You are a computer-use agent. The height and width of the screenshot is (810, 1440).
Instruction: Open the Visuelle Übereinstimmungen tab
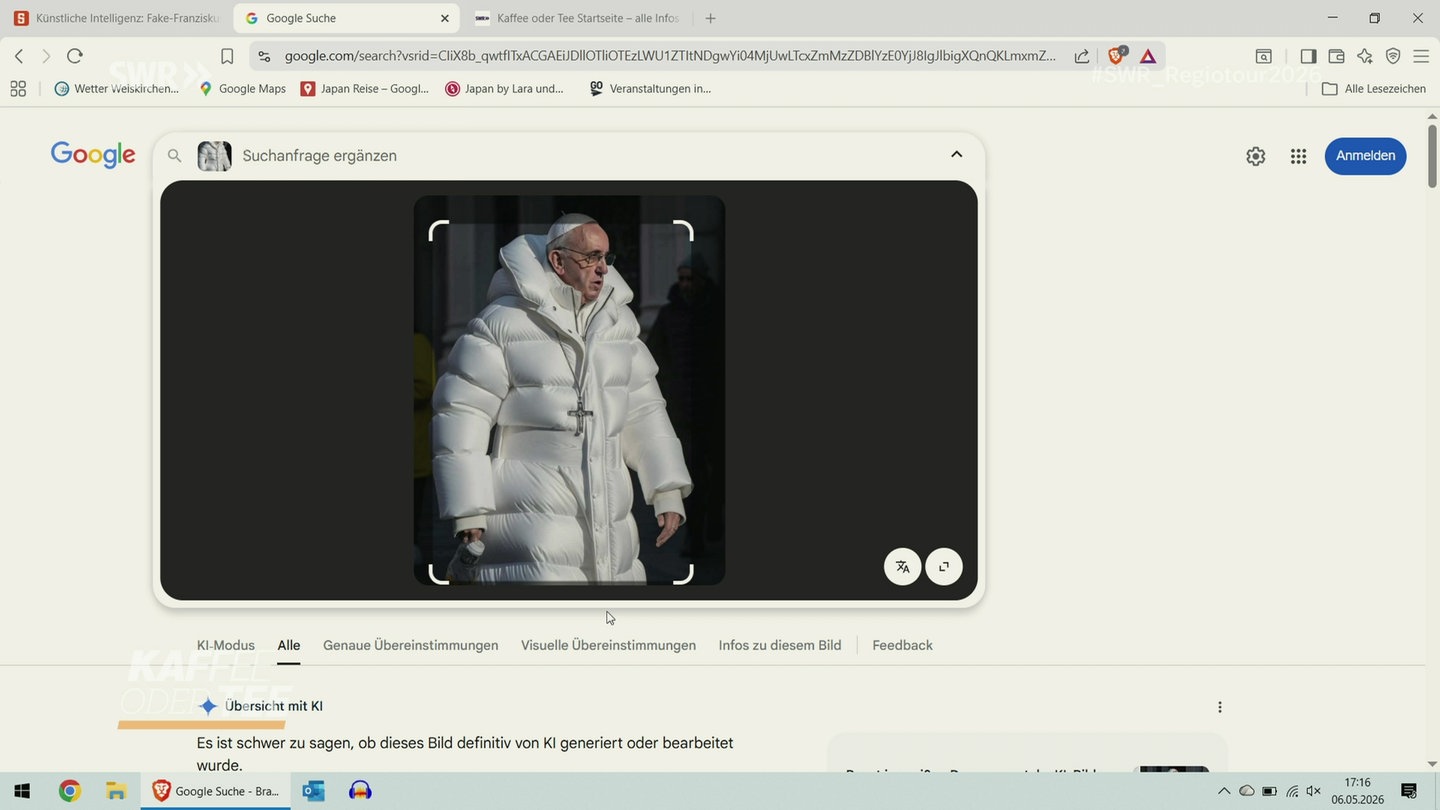608,645
